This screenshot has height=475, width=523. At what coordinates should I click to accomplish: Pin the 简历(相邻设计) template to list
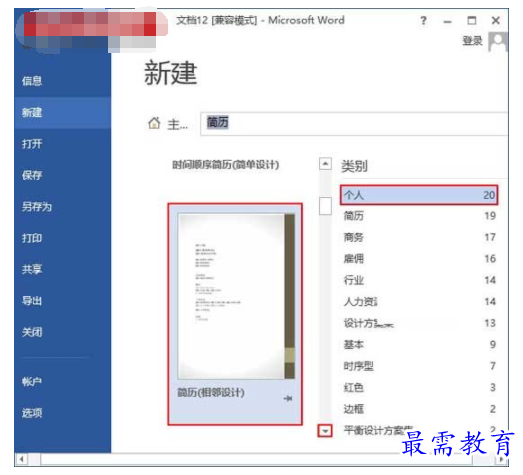pos(288,398)
